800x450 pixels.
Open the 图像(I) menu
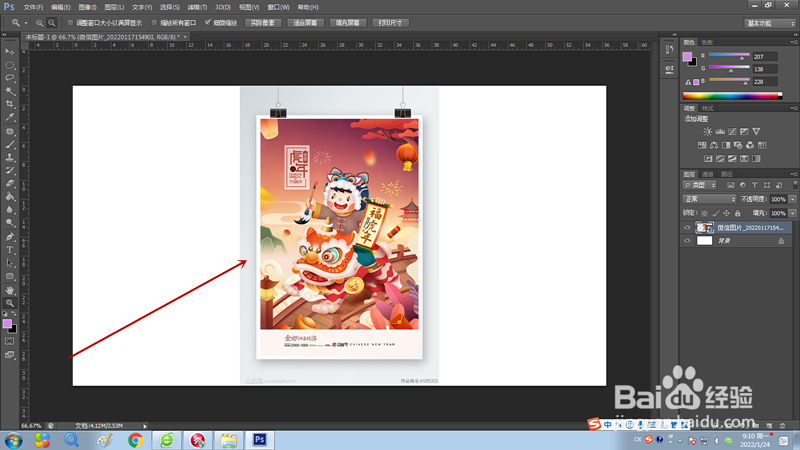(x=87, y=7)
